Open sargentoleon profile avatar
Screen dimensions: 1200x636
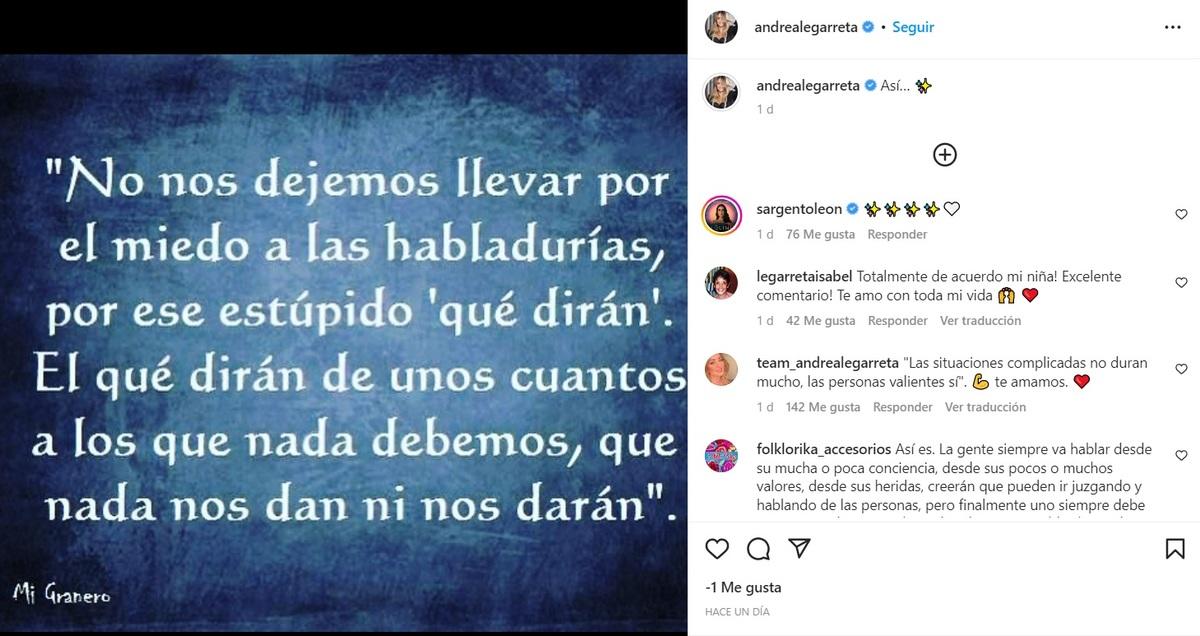pos(721,215)
